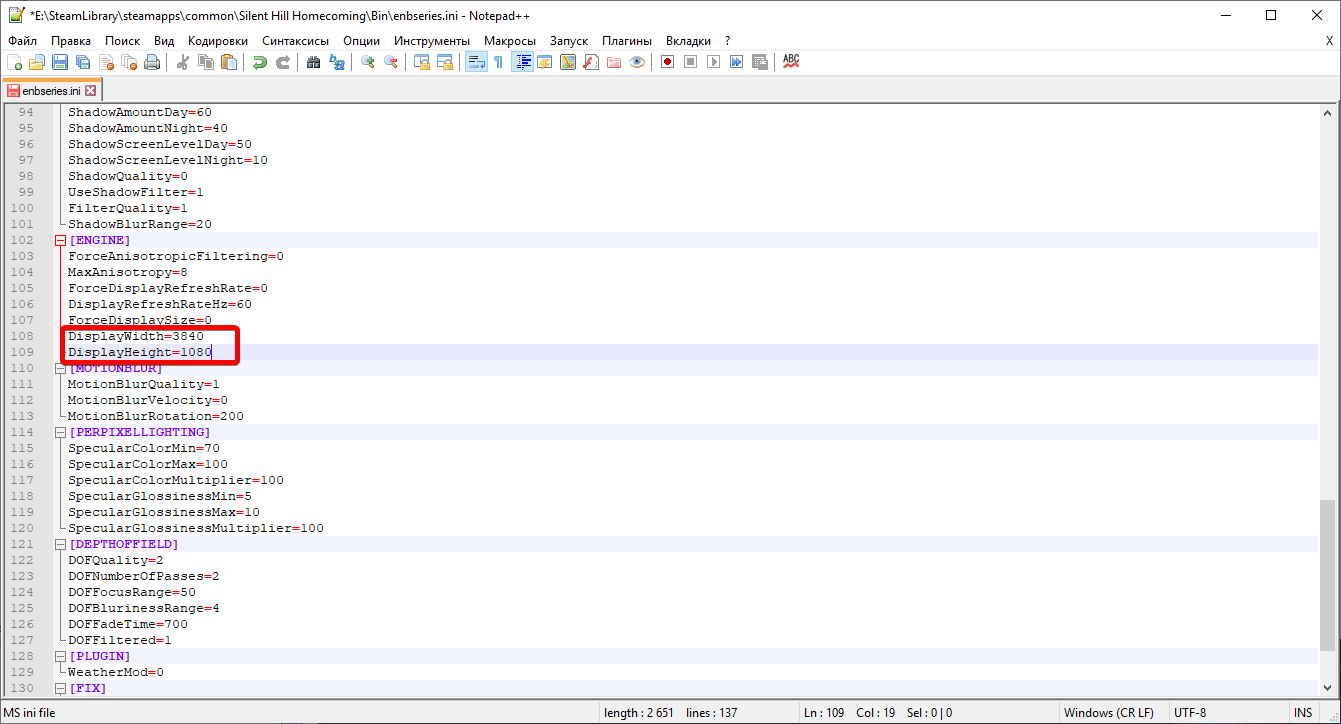1341x724 pixels.
Task: Click the Cut scissors icon
Action: (x=183, y=62)
